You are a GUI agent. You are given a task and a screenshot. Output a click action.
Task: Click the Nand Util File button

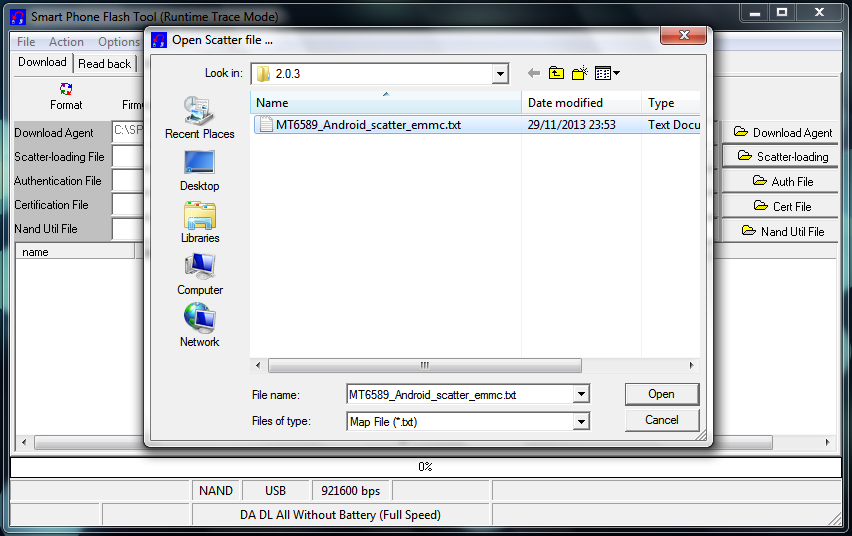click(782, 232)
